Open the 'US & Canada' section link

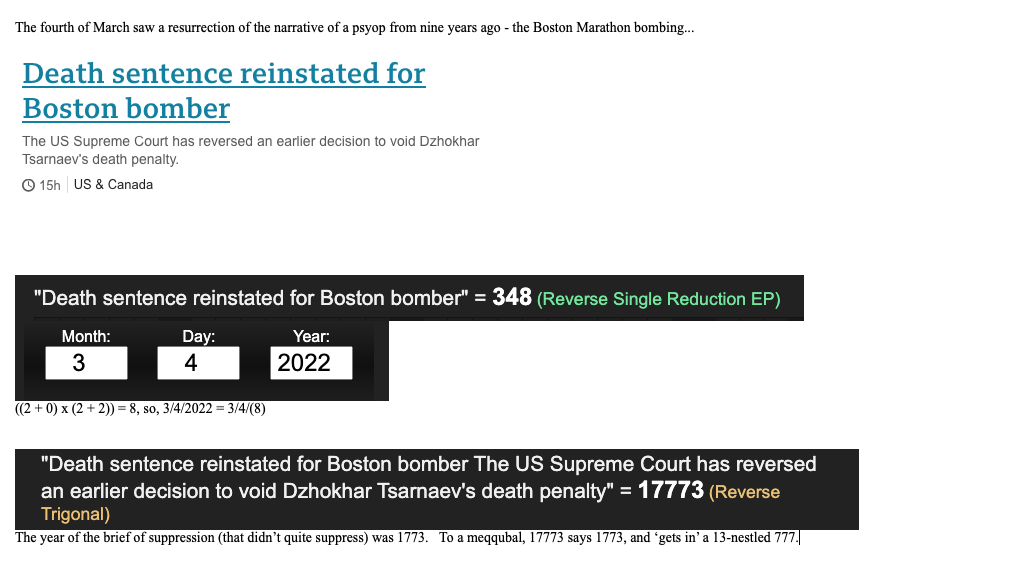[x=113, y=185]
